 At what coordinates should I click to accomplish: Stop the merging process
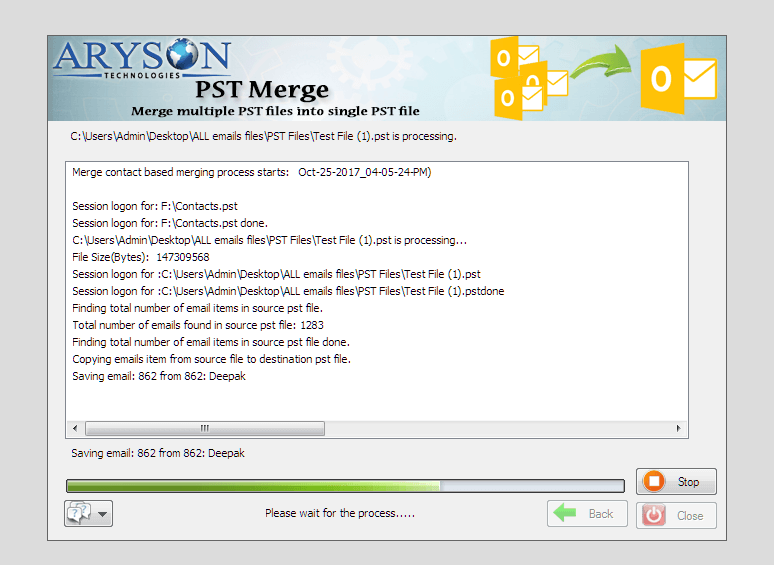pos(676,482)
